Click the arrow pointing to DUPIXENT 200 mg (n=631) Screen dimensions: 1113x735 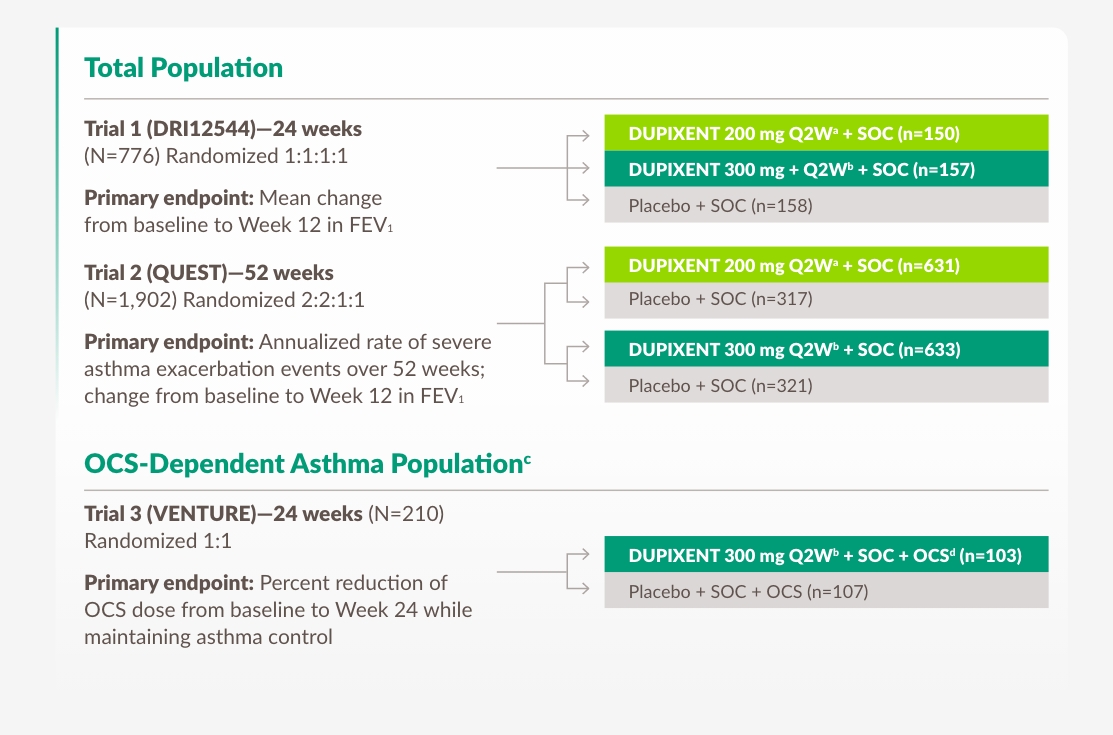pyautogui.click(x=577, y=267)
